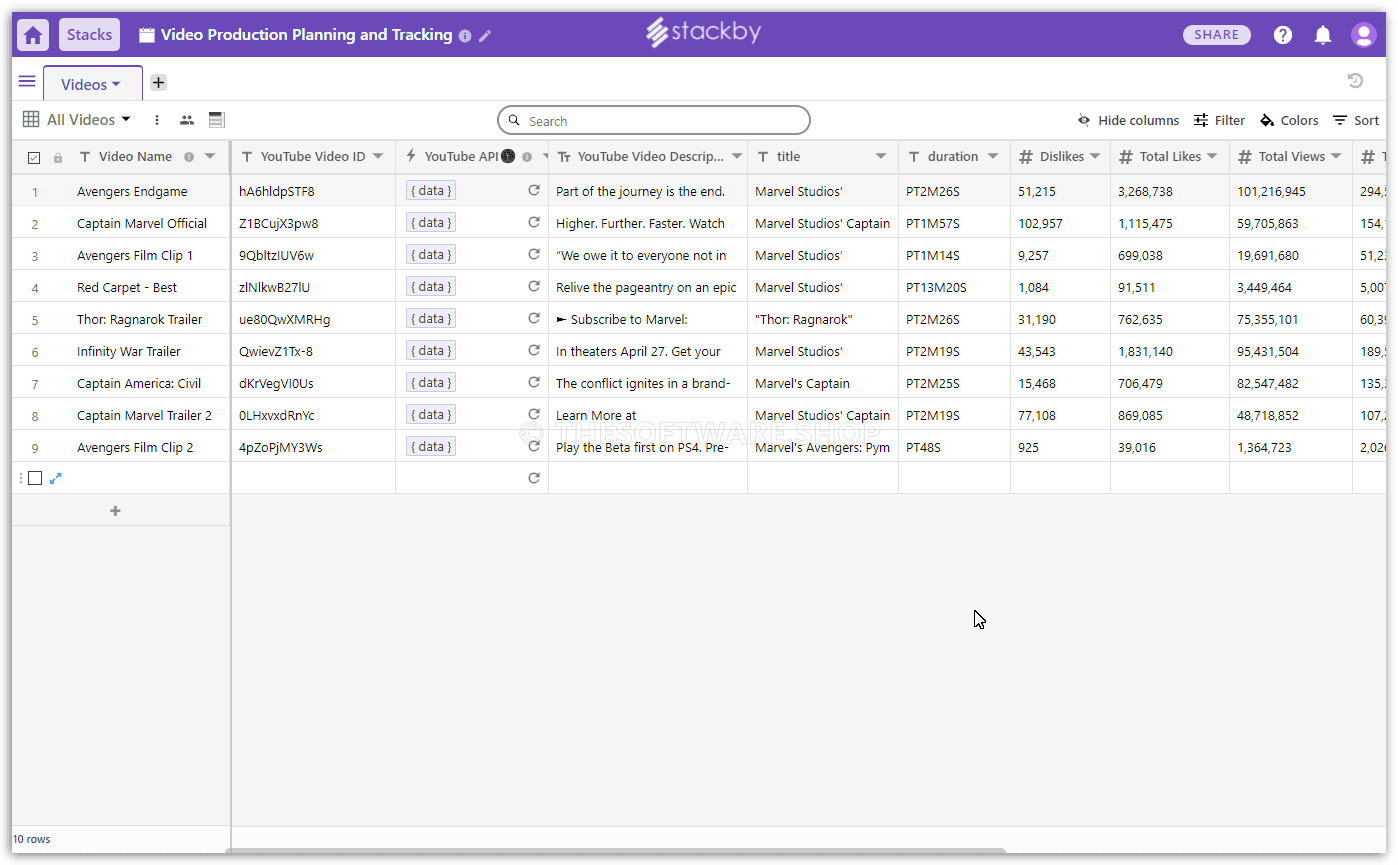Open the Sort options
This screenshot has width=1398, height=865.
coord(1356,120)
